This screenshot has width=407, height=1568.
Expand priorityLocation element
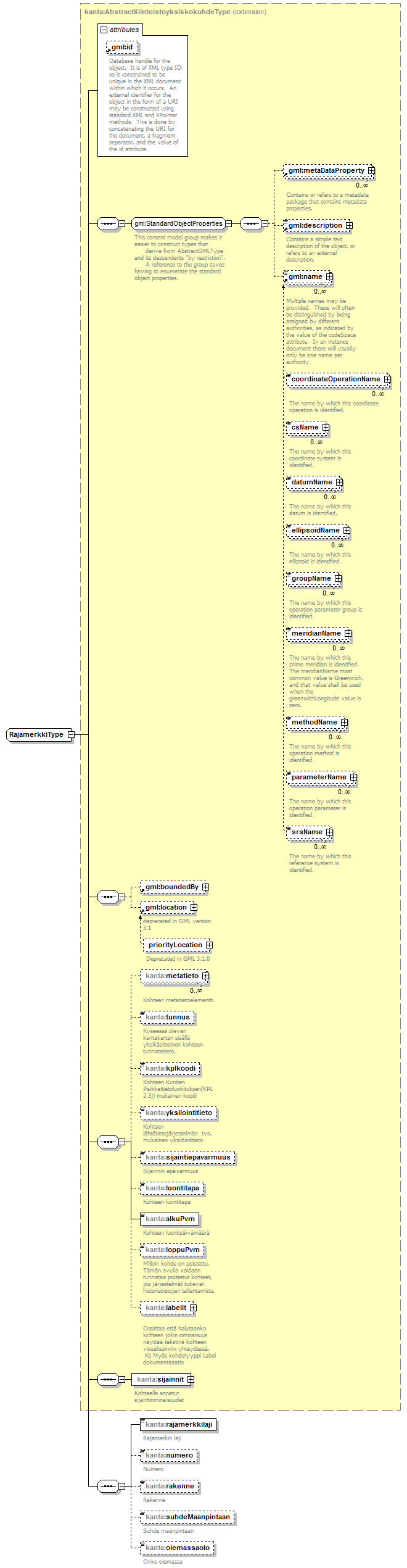[209, 945]
